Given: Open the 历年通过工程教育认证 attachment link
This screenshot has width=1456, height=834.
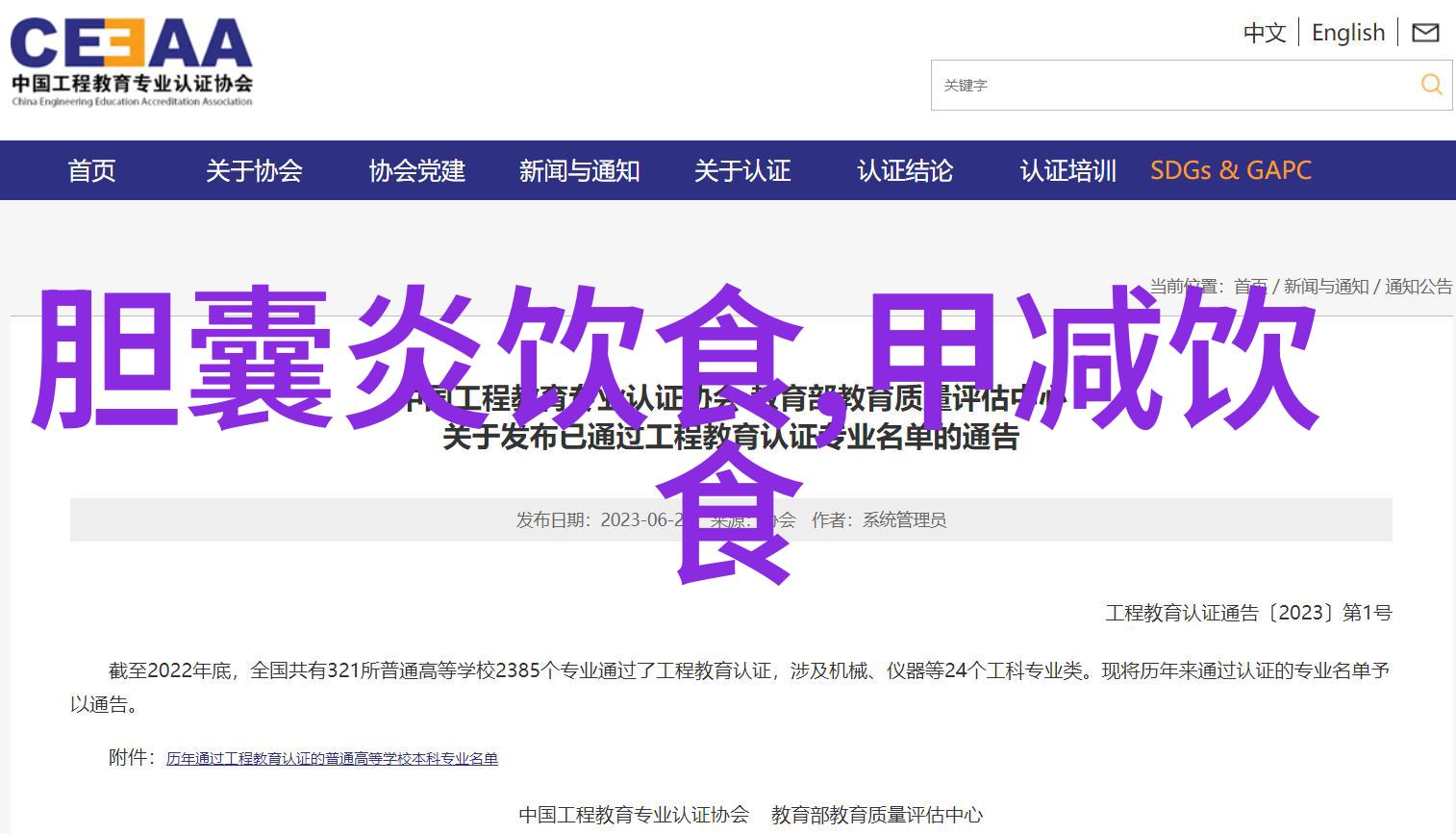Looking at the screenshot, I should tap(332, 759).
